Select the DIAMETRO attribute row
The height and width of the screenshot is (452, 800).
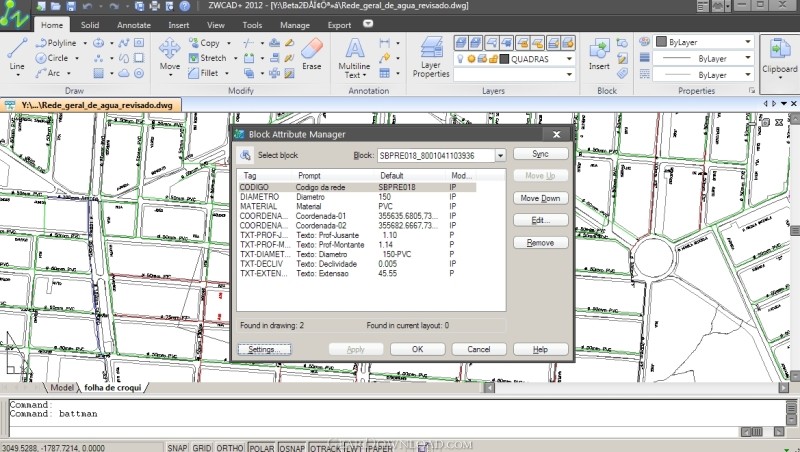(x=357, y=197)
